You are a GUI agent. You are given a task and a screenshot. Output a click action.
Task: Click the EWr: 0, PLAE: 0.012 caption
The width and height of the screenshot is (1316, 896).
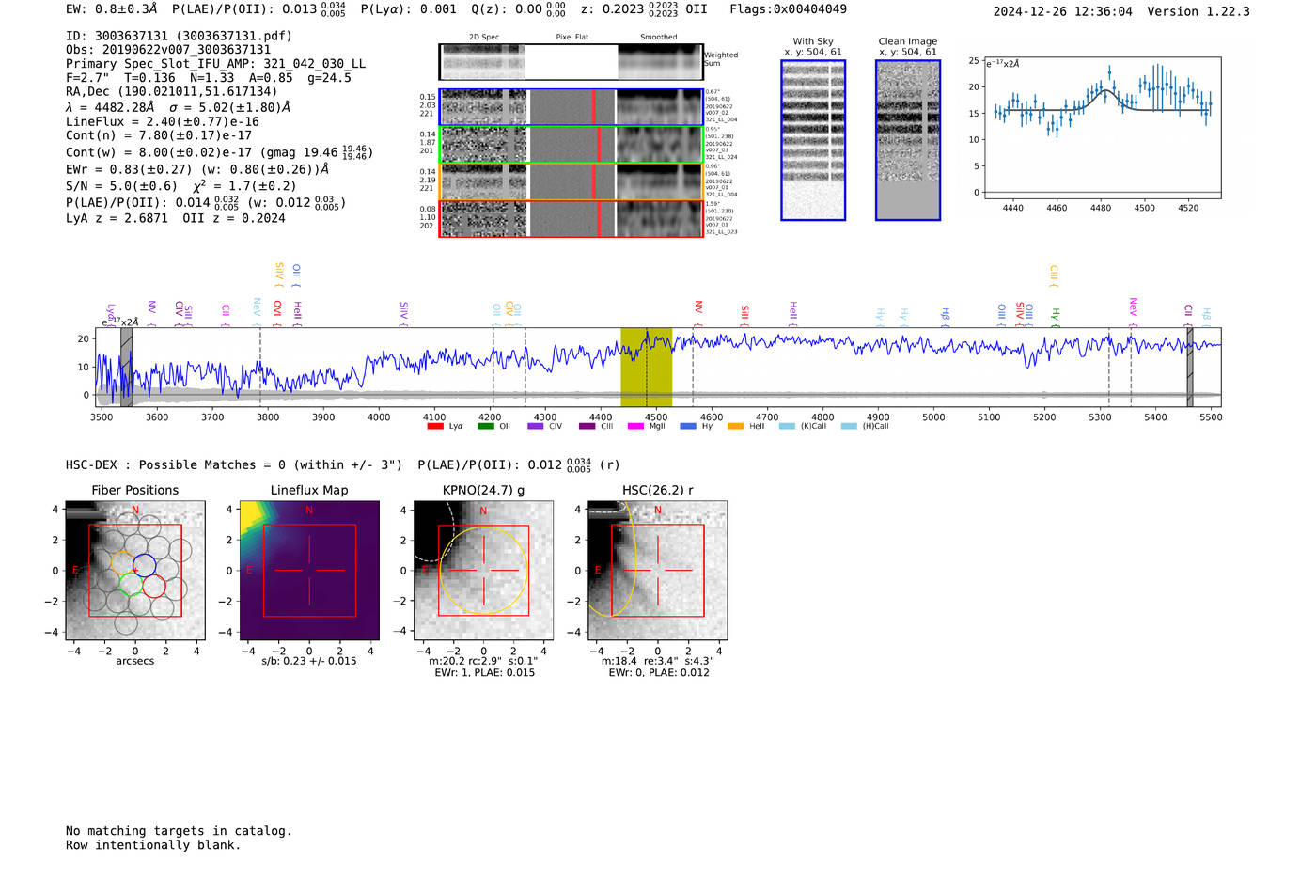pos(658,673)
